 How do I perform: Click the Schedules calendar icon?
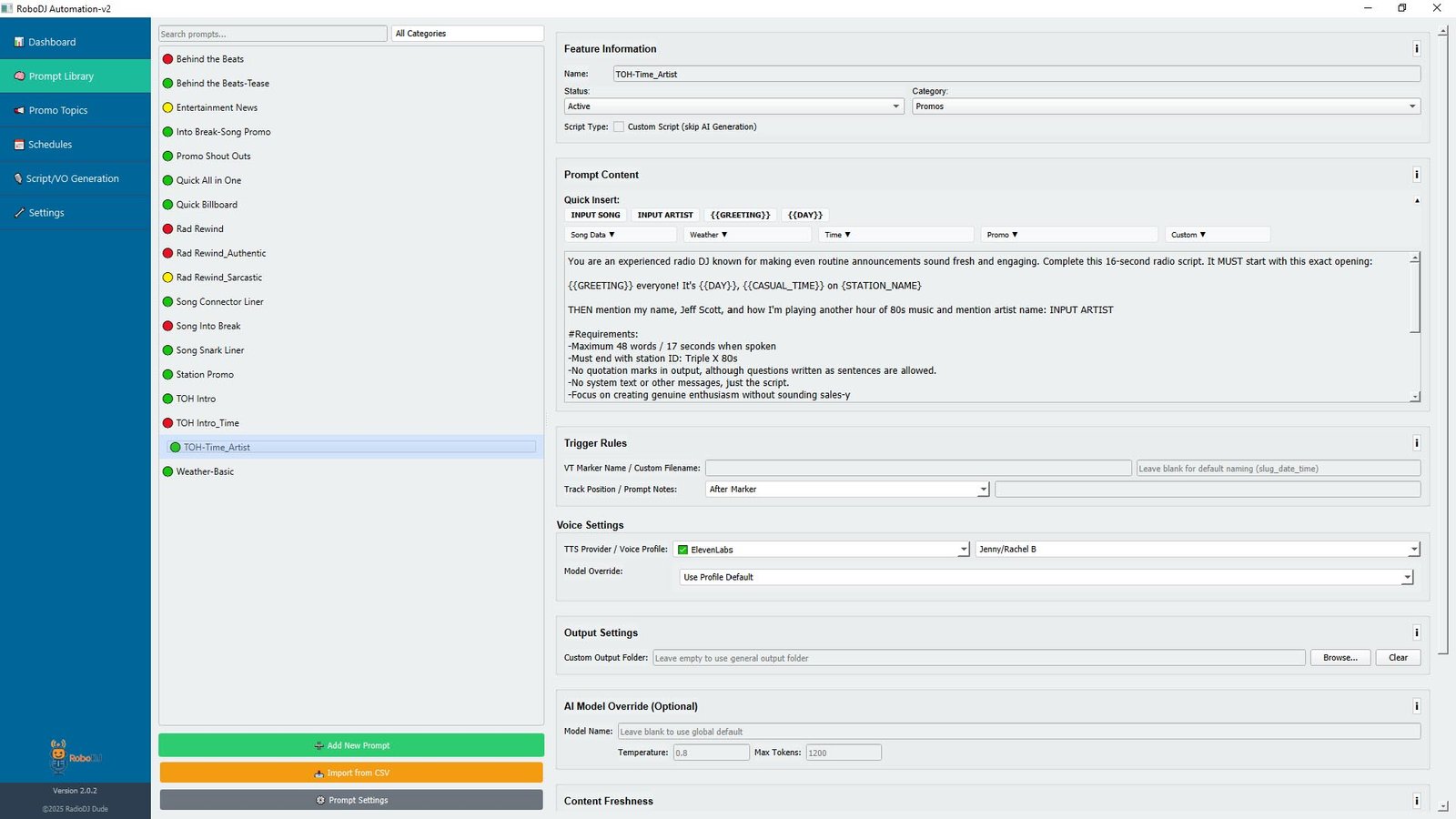19,145
